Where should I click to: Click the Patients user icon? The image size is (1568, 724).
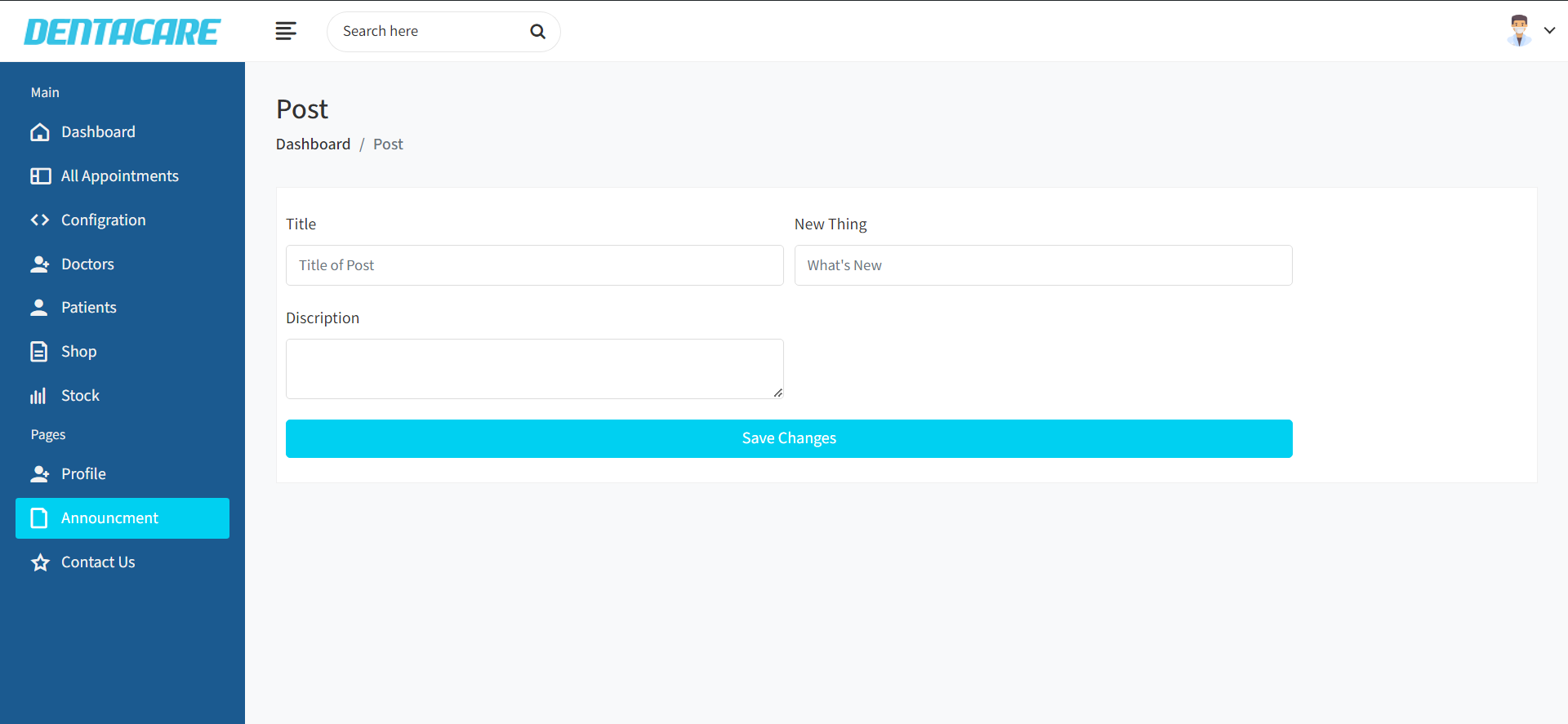(39, 308)
